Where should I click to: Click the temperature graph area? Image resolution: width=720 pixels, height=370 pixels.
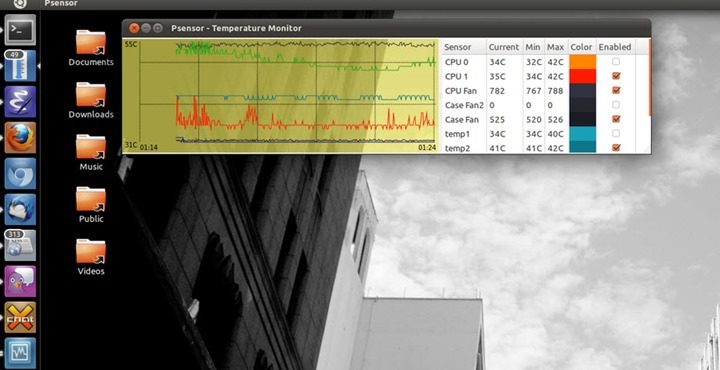[281, 96]
